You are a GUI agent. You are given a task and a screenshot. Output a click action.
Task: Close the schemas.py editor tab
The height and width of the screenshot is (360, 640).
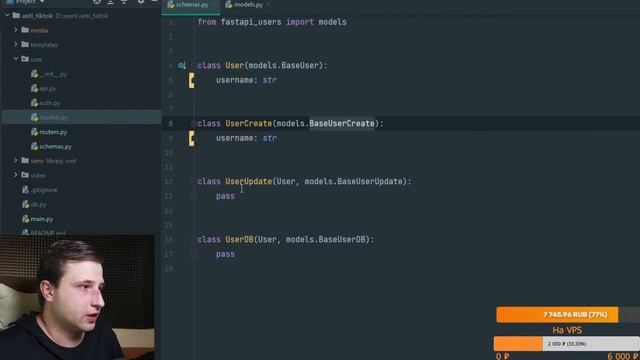pyautogui.click(x=214, y=5)
